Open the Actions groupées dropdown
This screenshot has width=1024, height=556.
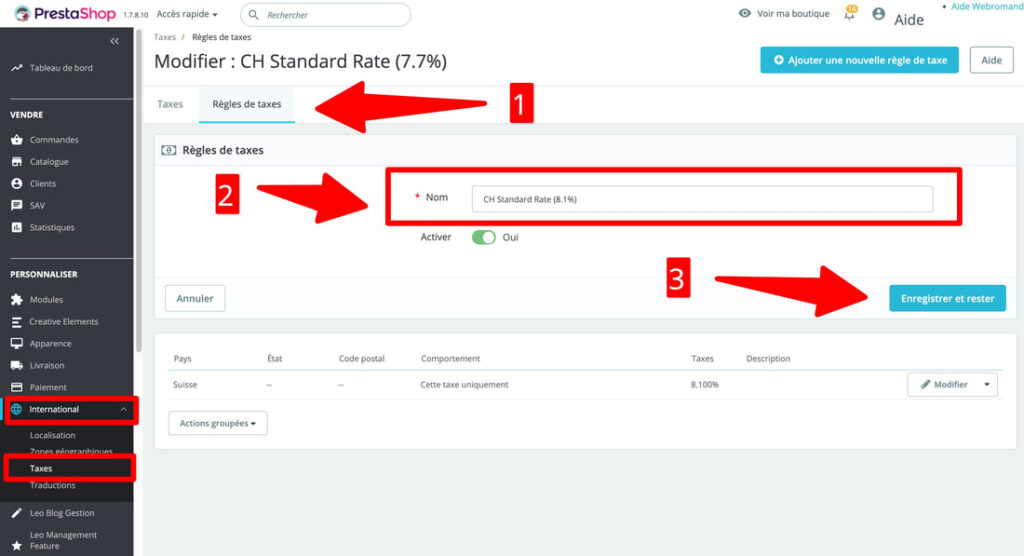coord(217,424)
